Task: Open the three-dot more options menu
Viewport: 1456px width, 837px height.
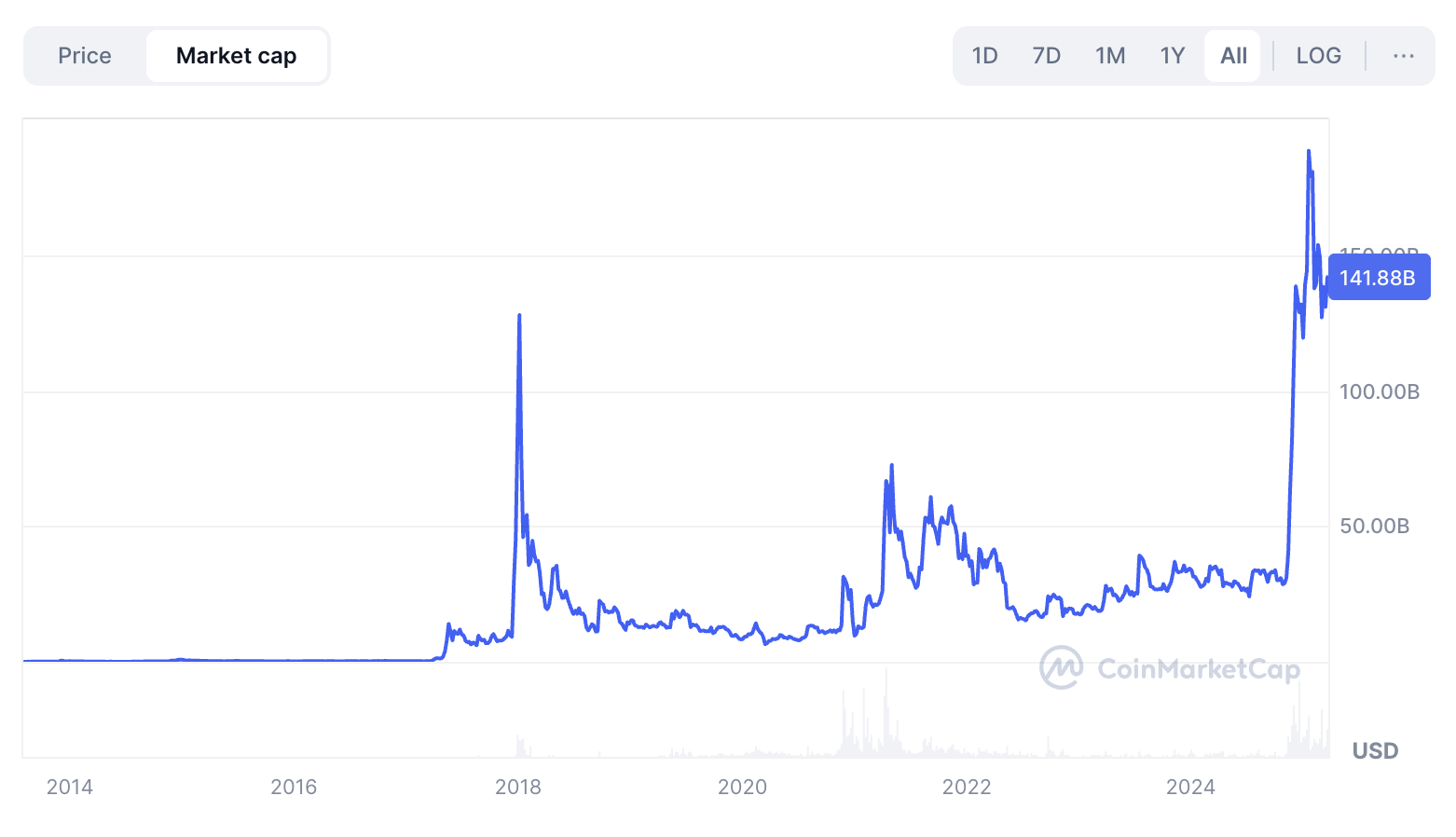Action: [x=1403, y=56]
